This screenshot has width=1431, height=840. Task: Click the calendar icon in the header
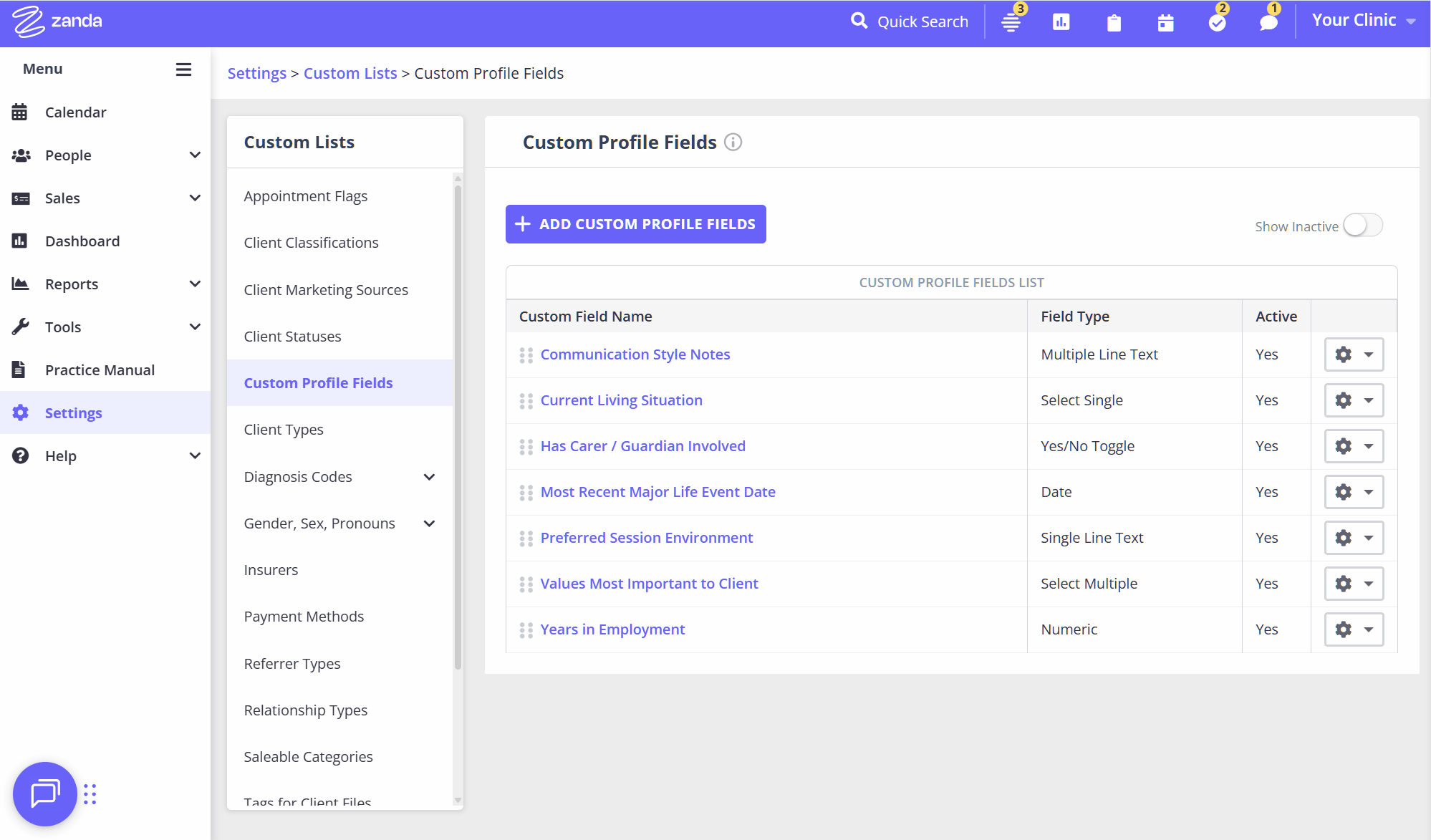[1165, 23]
